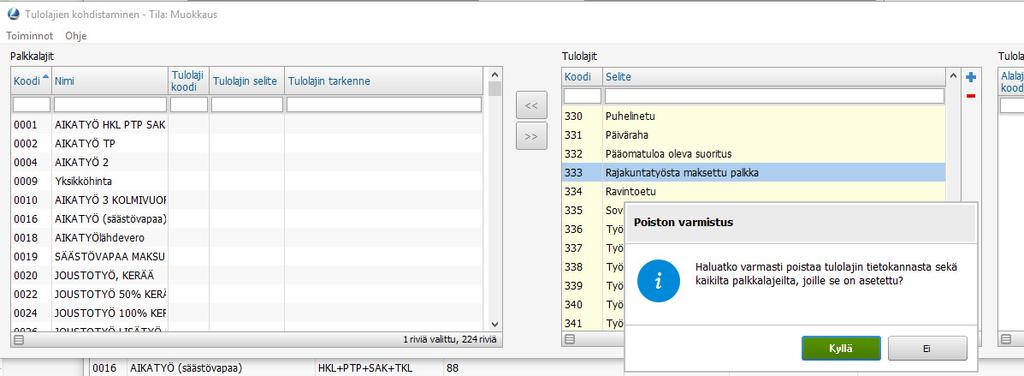This screenshot has width=1024, height=376.
Task: Select row 0018 AIKATYÖlähdevero
Action: pos(248,238)
